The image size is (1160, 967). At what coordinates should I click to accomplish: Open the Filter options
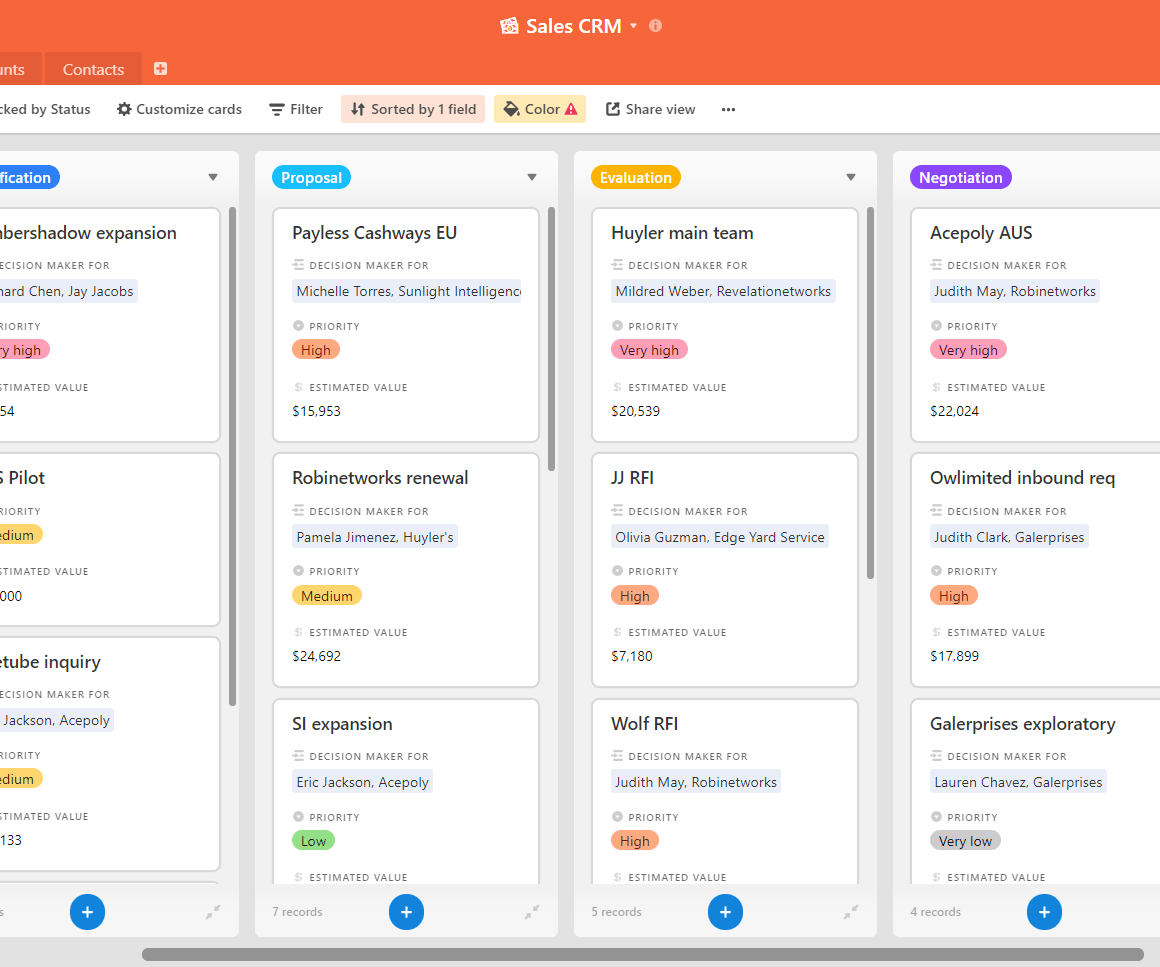[296, 110]
